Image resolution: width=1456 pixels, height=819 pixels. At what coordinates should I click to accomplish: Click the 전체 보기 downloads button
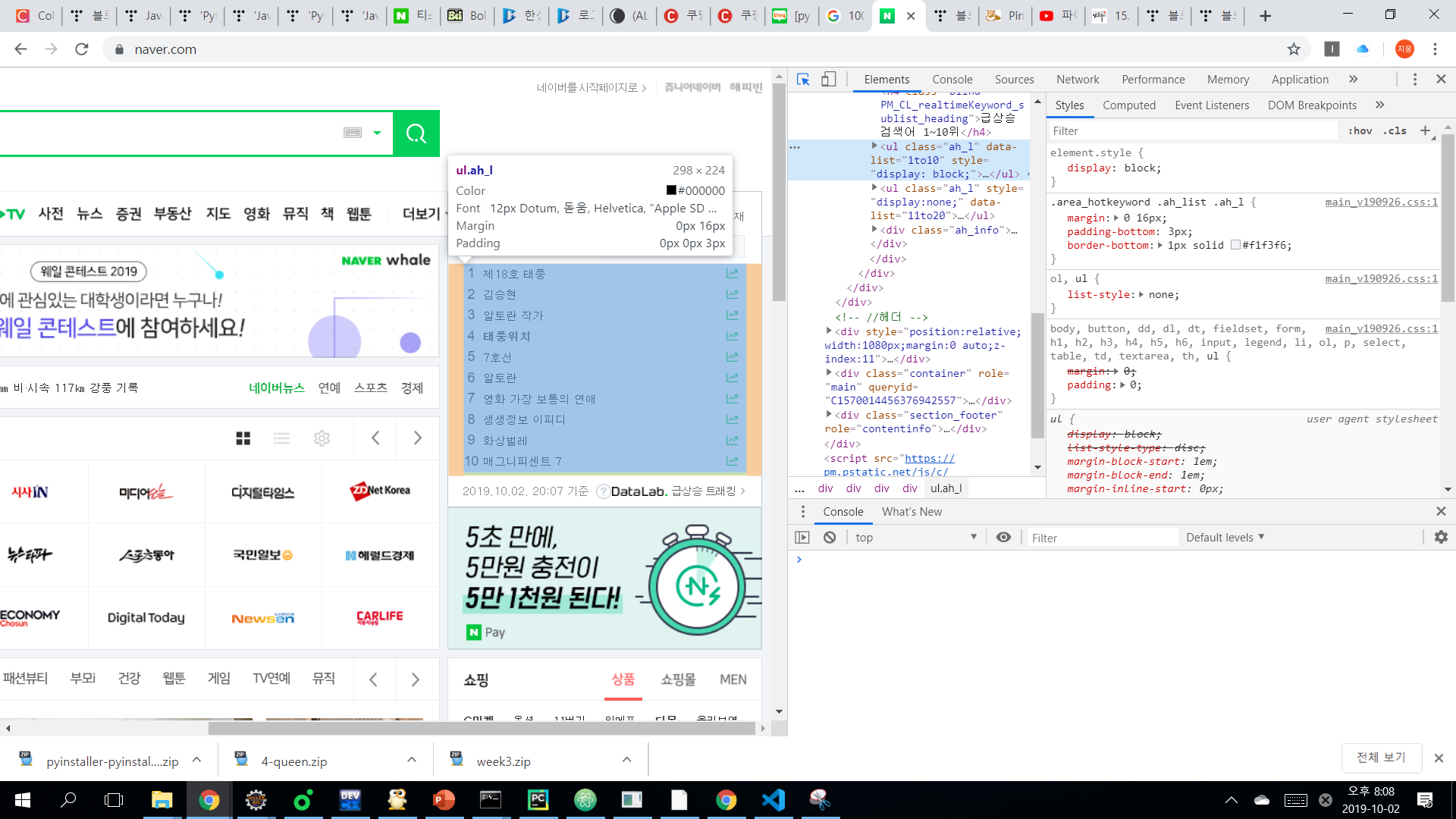tap(1380, 757)
